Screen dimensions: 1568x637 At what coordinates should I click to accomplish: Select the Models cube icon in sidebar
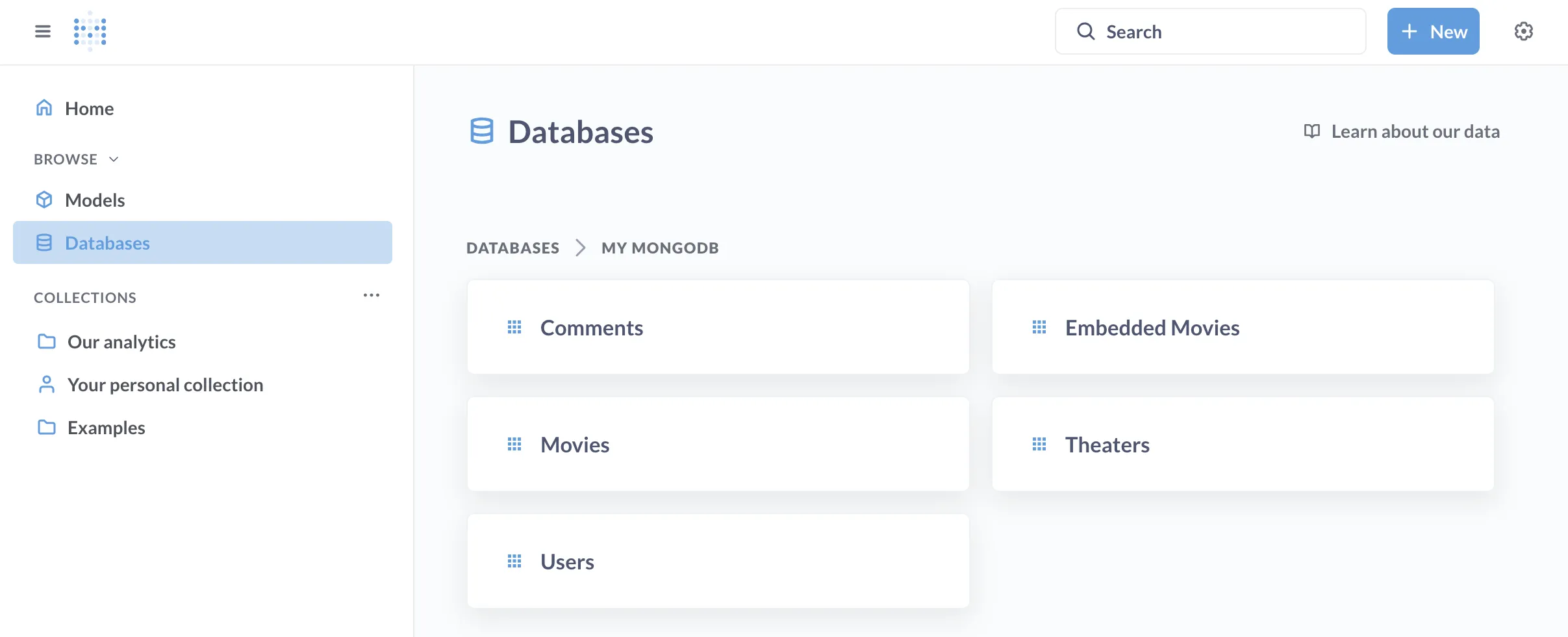(x=44, y=200)
